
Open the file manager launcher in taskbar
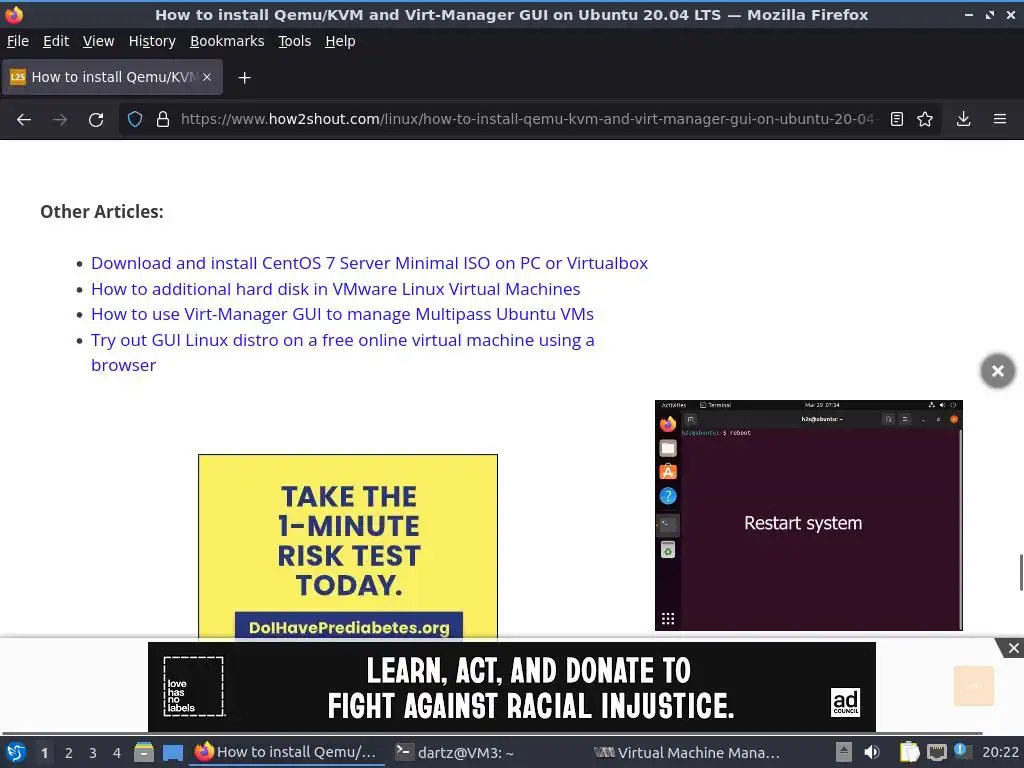pyautogui.click(x=144, y=753)
